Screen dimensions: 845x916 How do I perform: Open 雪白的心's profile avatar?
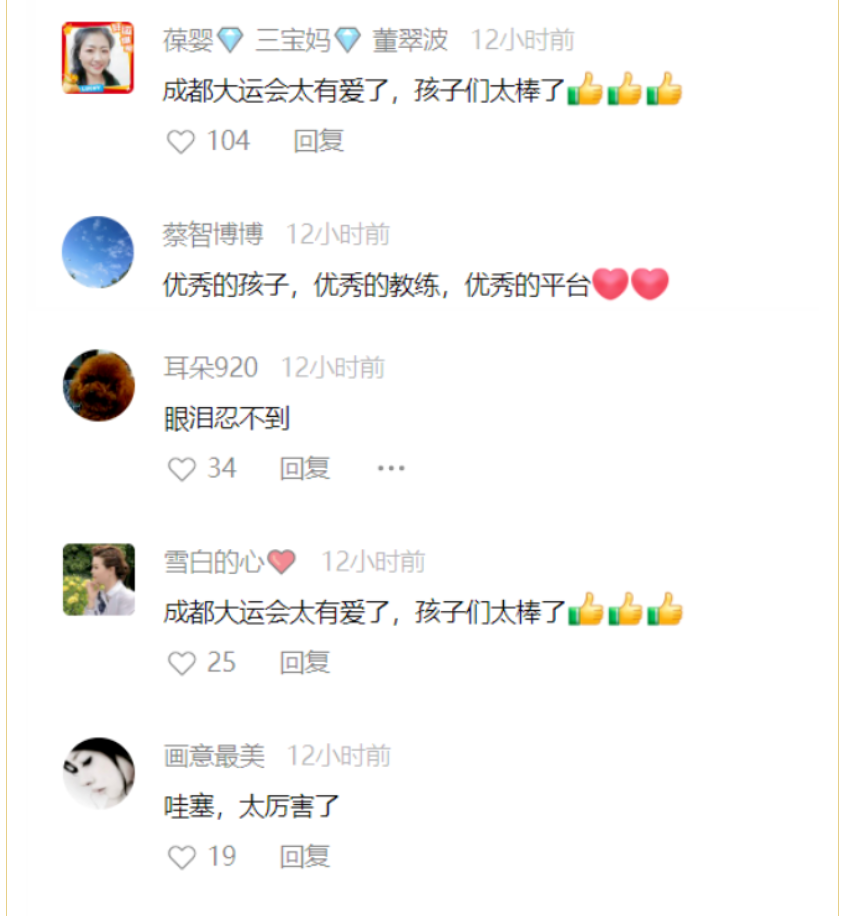pyautogui.click(x=99, y=580)
